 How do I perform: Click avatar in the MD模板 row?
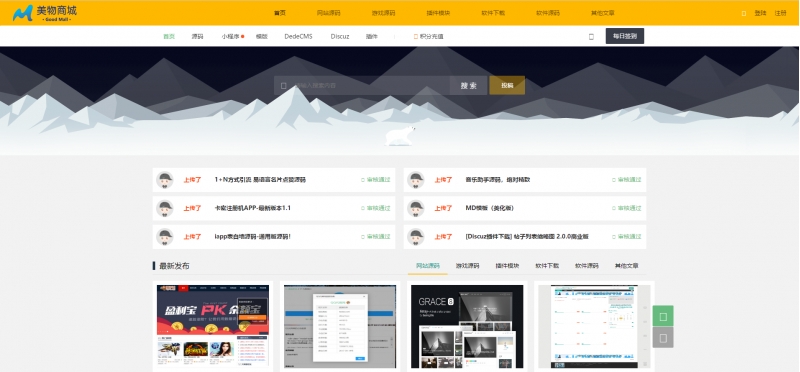416,209
